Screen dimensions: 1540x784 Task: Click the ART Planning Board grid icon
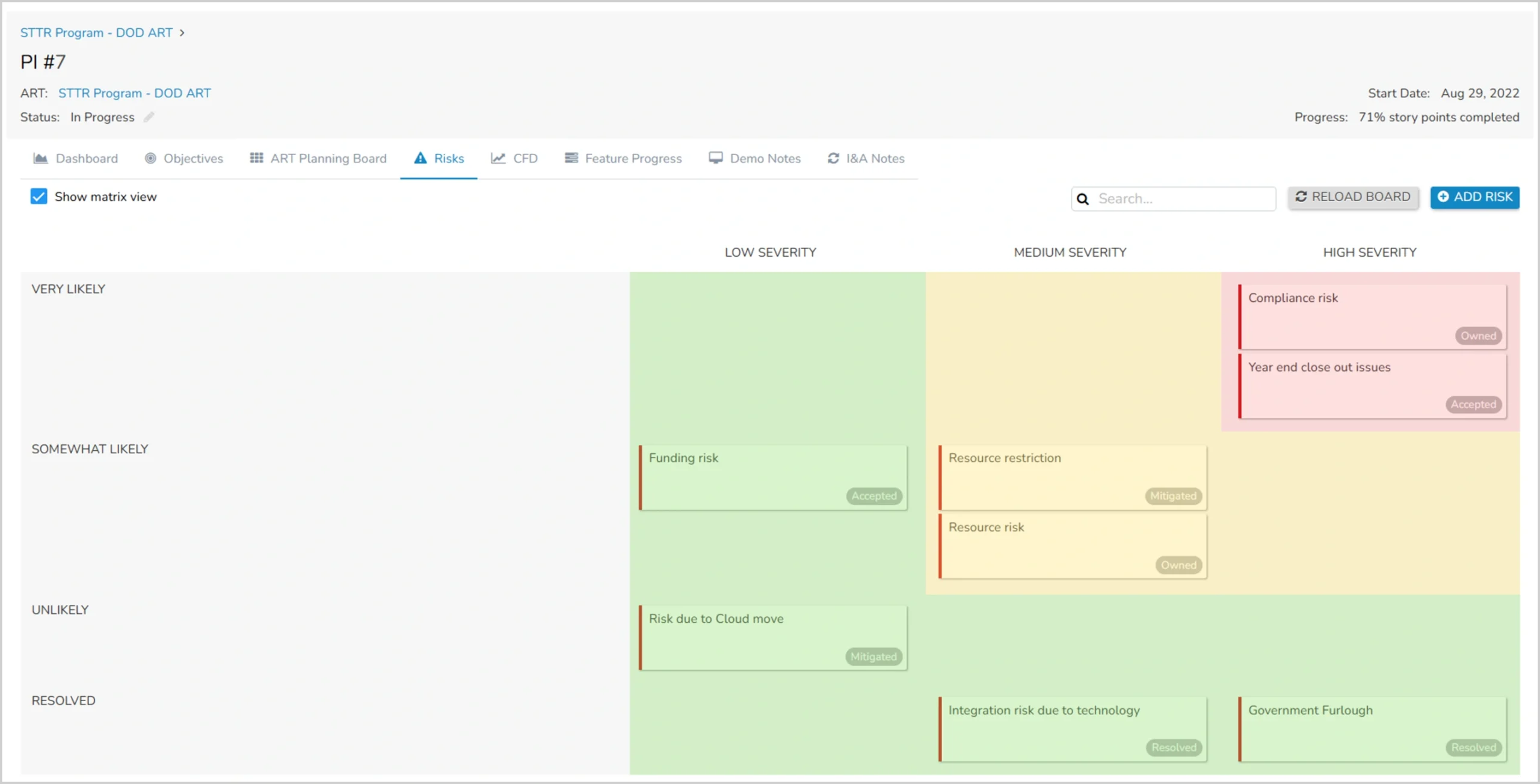pyautogui.click(x=256, y=158)
